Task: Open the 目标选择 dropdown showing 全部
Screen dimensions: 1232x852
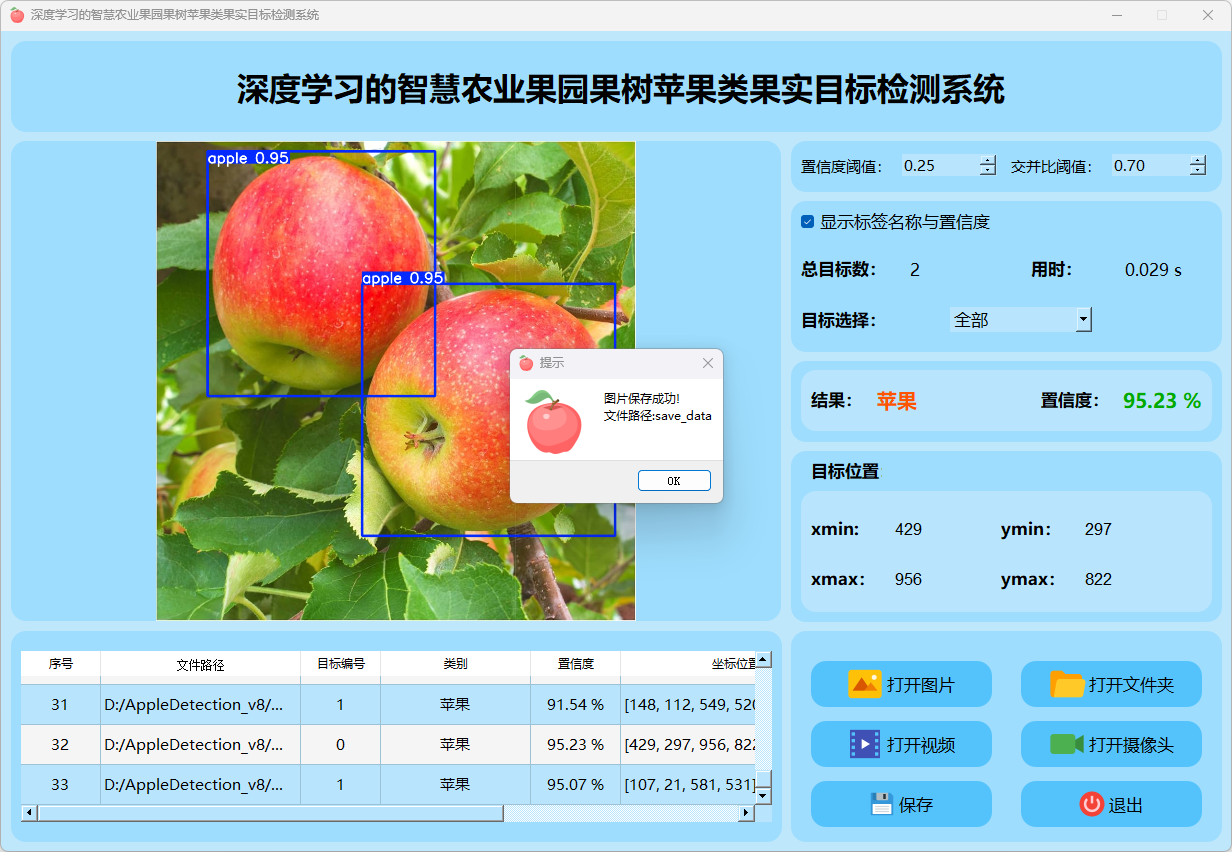Action: (1082, 320)
